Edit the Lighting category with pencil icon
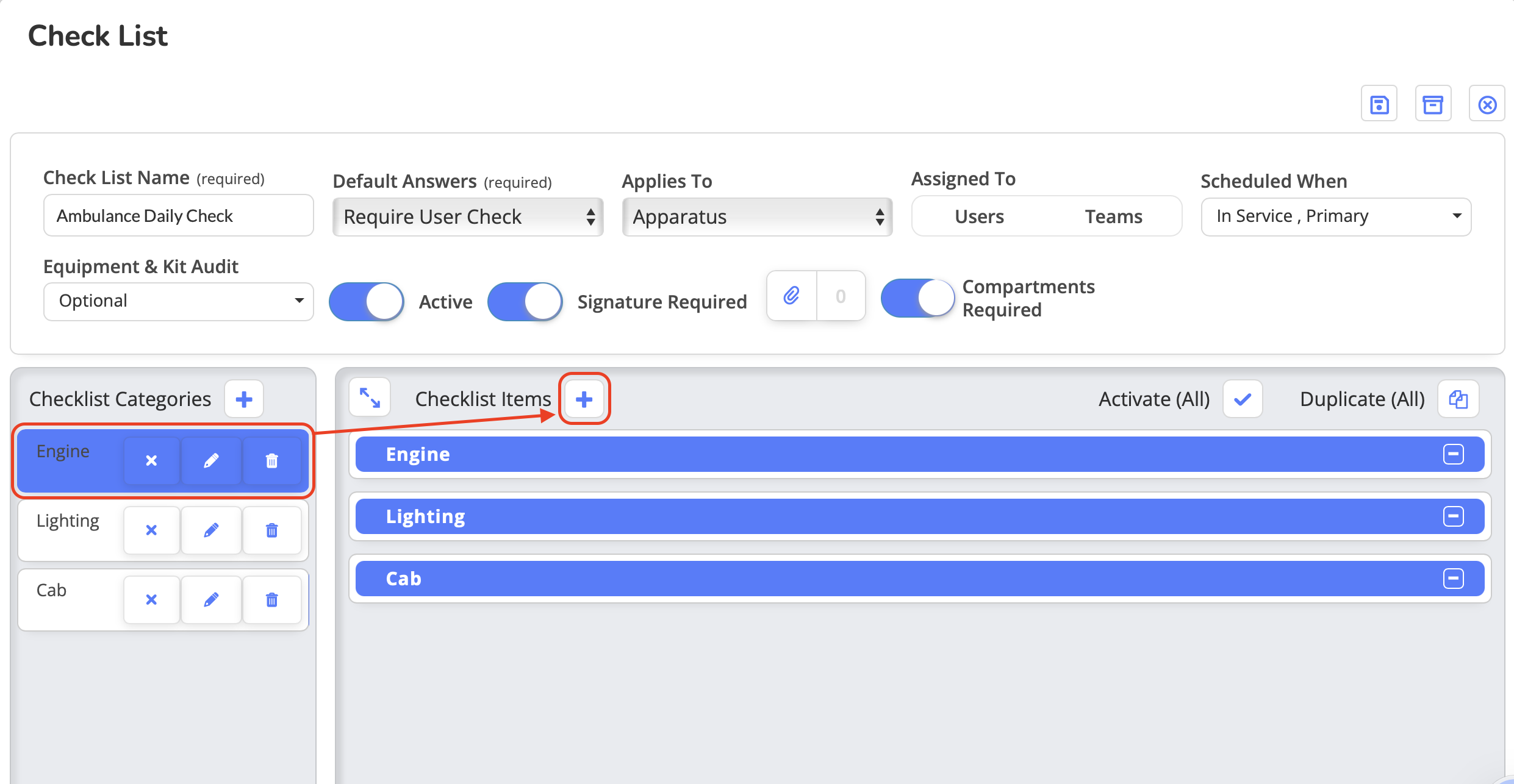 tap(211, 530)
